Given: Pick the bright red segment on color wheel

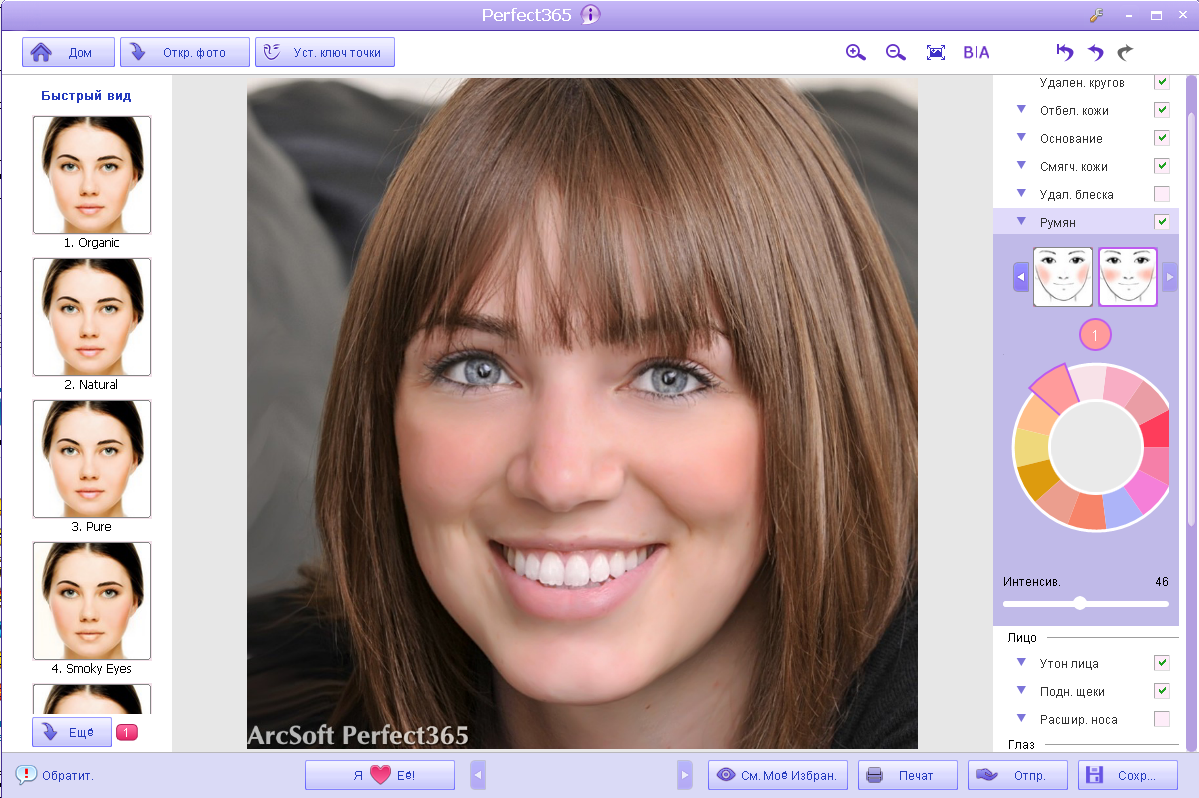Looking at the screenshot, I should coord(1157,430).
